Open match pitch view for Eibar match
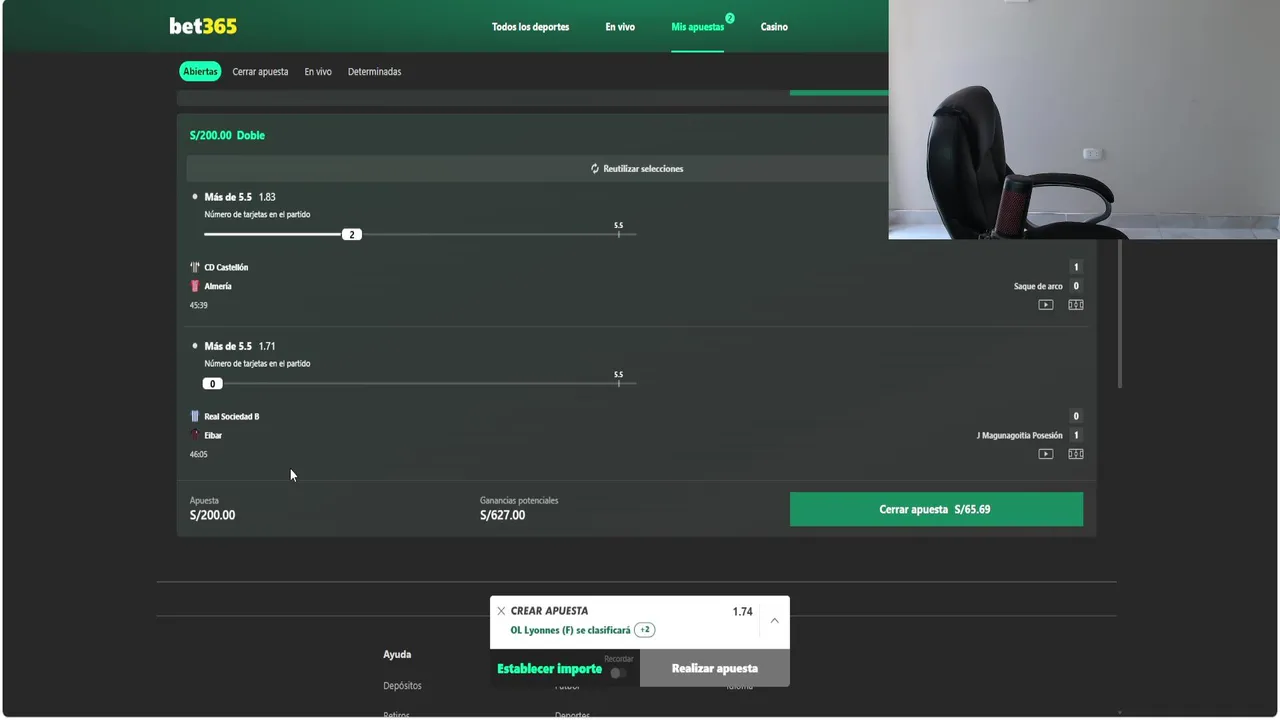The height and width of the screenshot is (720, 1280). coord(1076,454)
